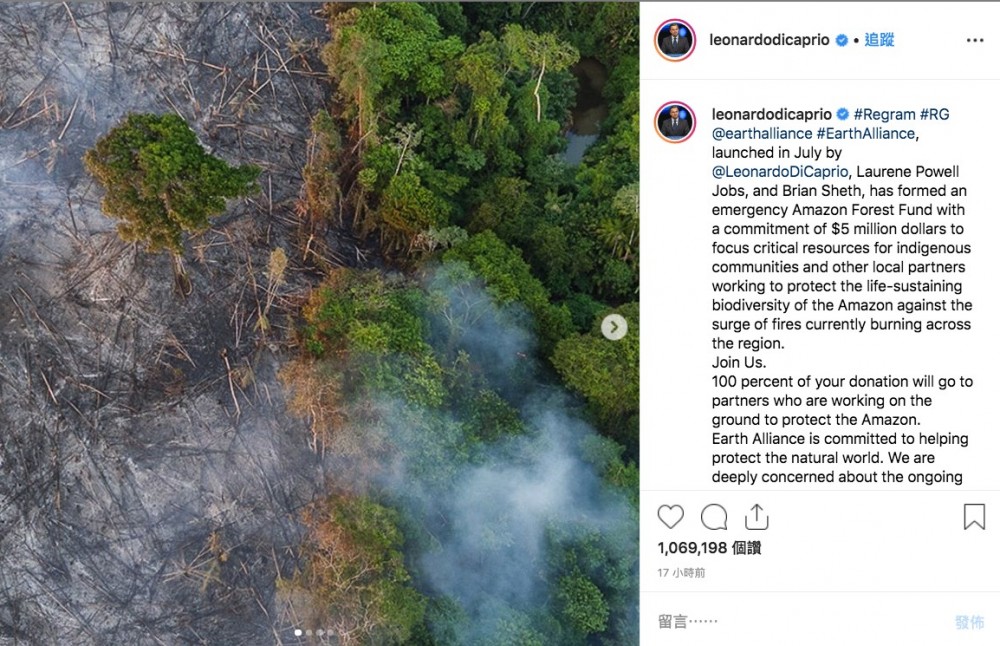The image size is (1000, 646).
Task: Follow leonardodicaprio using 追蹤 button
Action: 879,40
